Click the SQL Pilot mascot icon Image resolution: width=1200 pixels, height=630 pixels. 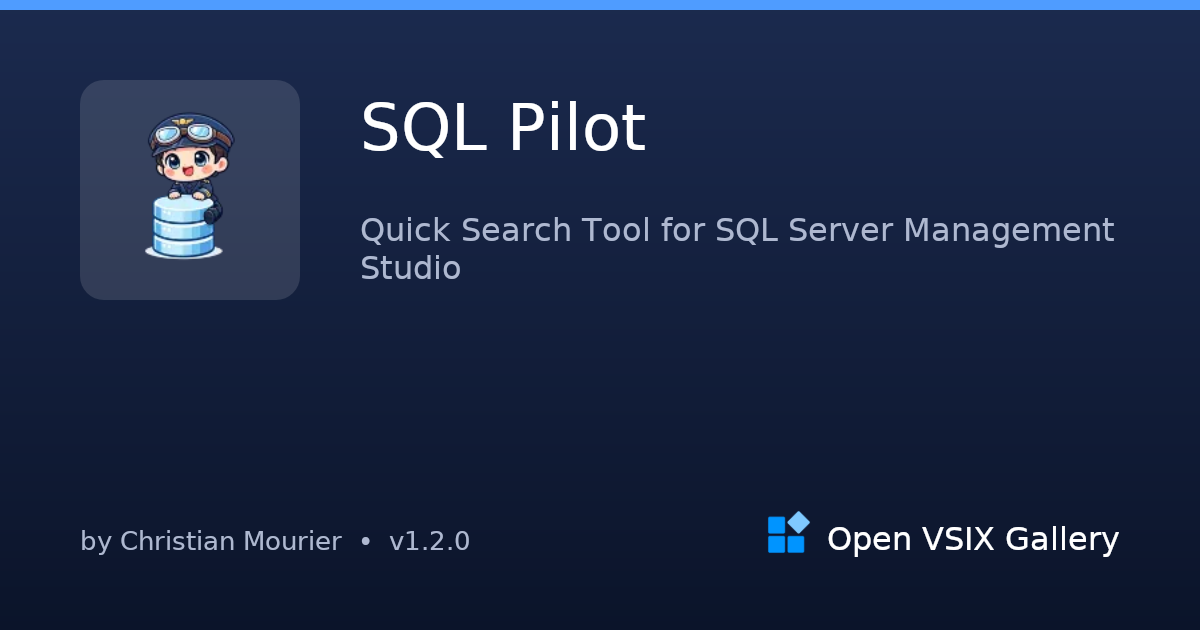pos(190,190)
